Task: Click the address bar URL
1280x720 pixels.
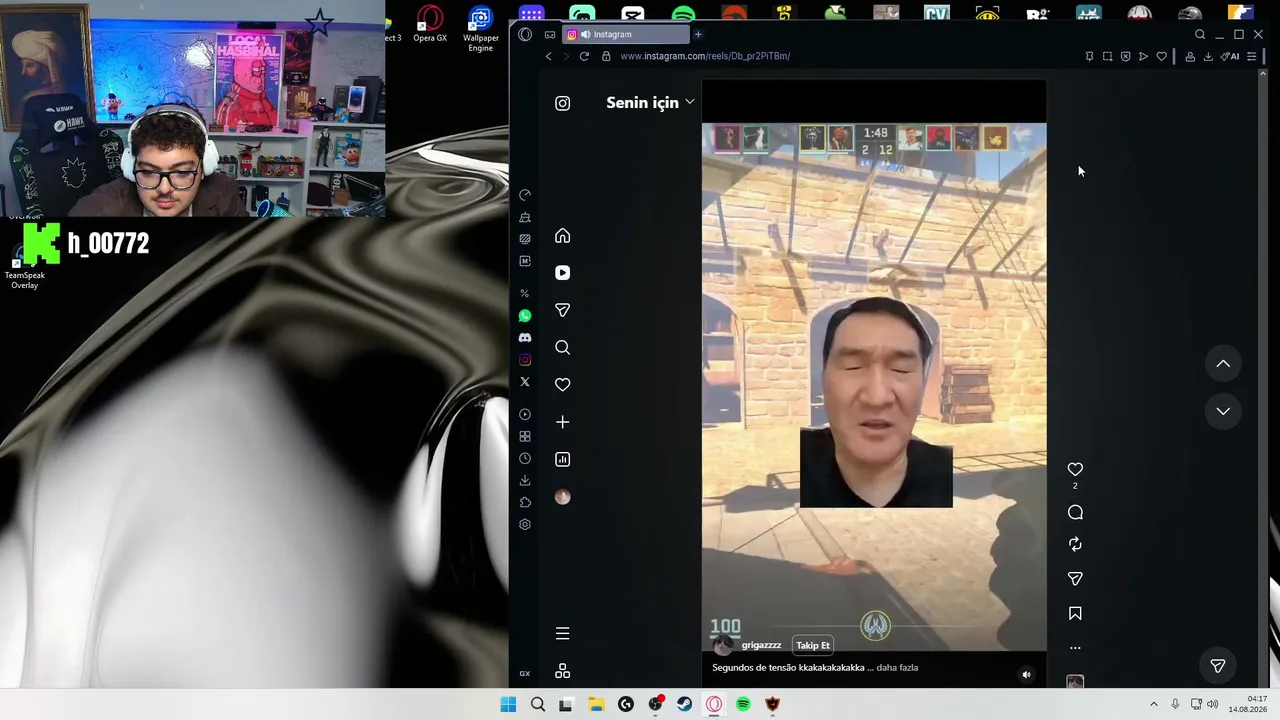Action: pyautogui.click(x=705, y=56)
